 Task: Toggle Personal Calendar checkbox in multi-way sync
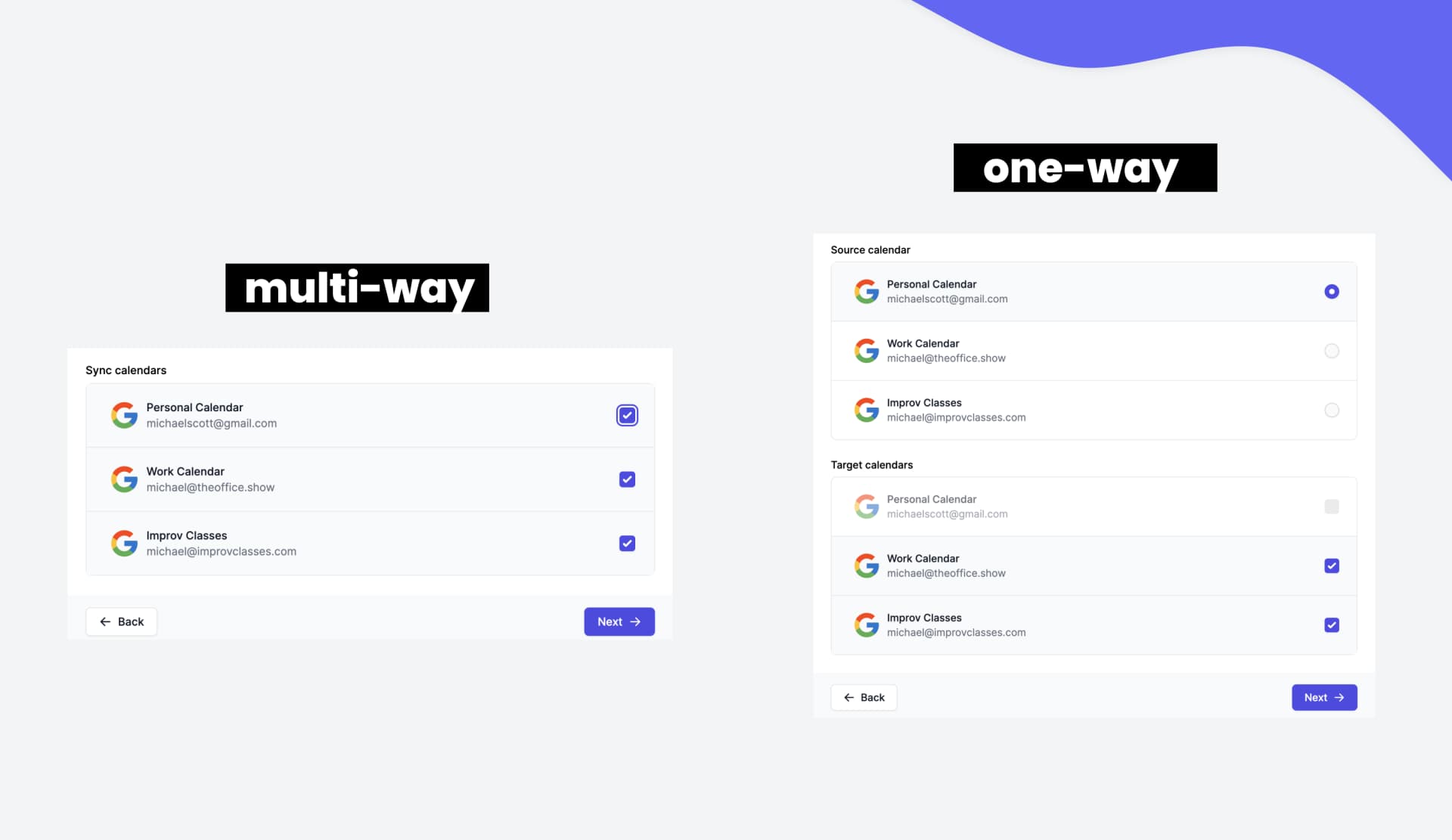(627, 415)
